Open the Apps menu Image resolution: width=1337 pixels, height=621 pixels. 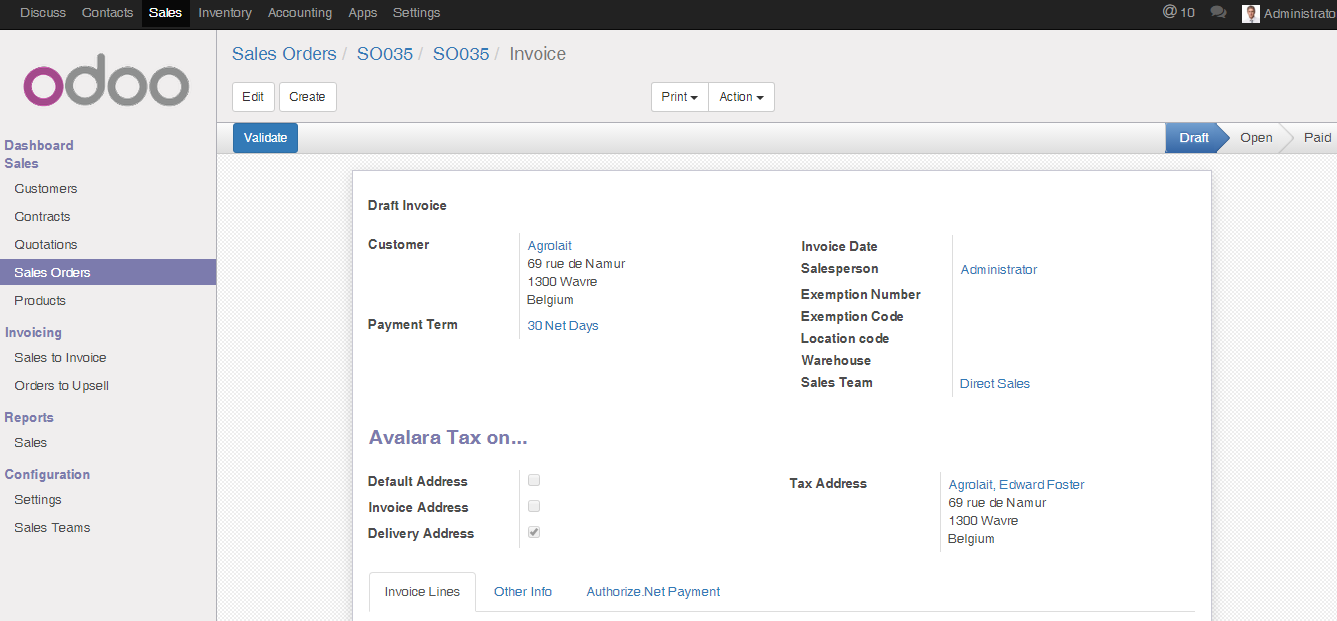tap(363, 13)
